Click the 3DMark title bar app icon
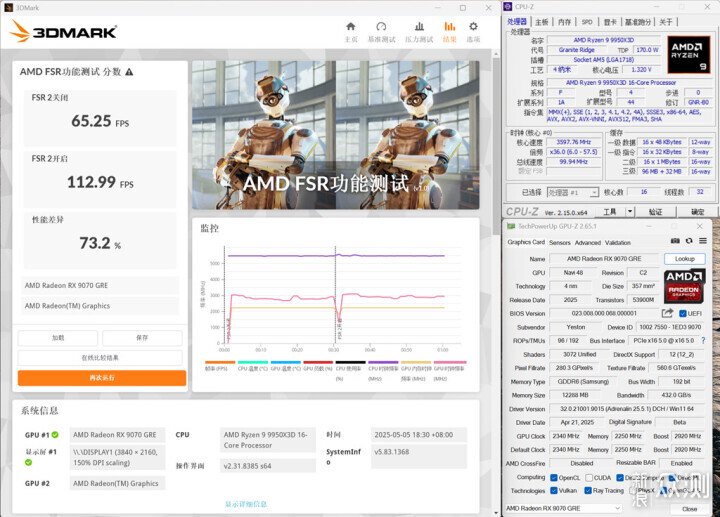The width and height of the screenshot is (720, 517). [8, 7]
